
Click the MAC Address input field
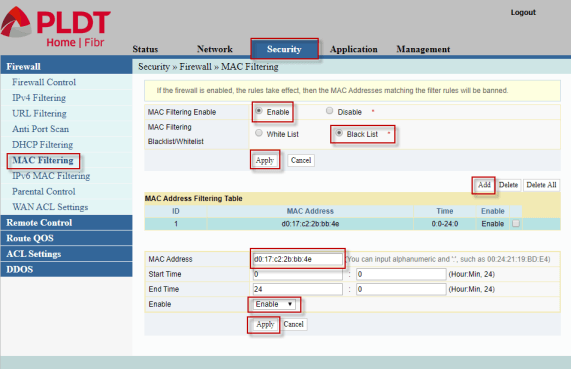pos(298,259)
